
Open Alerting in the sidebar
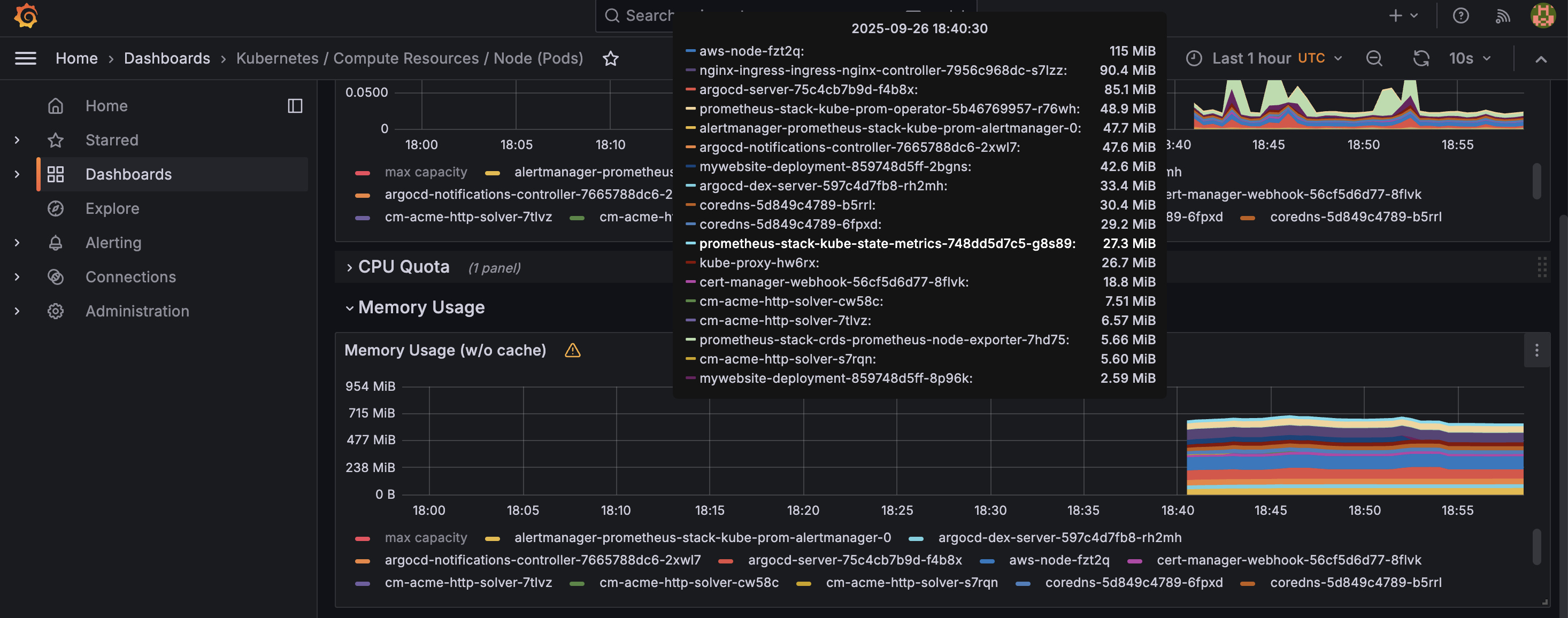pos(113,243)
